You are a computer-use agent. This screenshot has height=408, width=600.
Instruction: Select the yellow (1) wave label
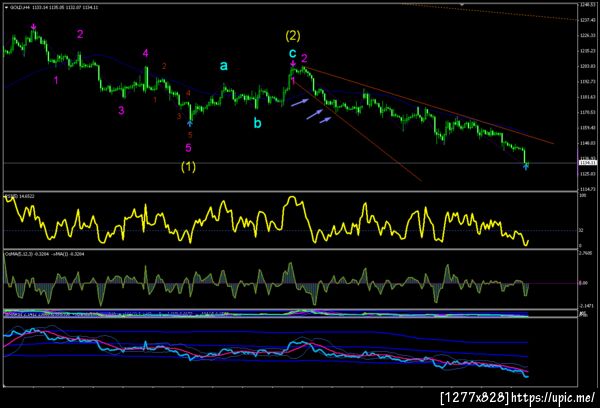tap(188, 166)
